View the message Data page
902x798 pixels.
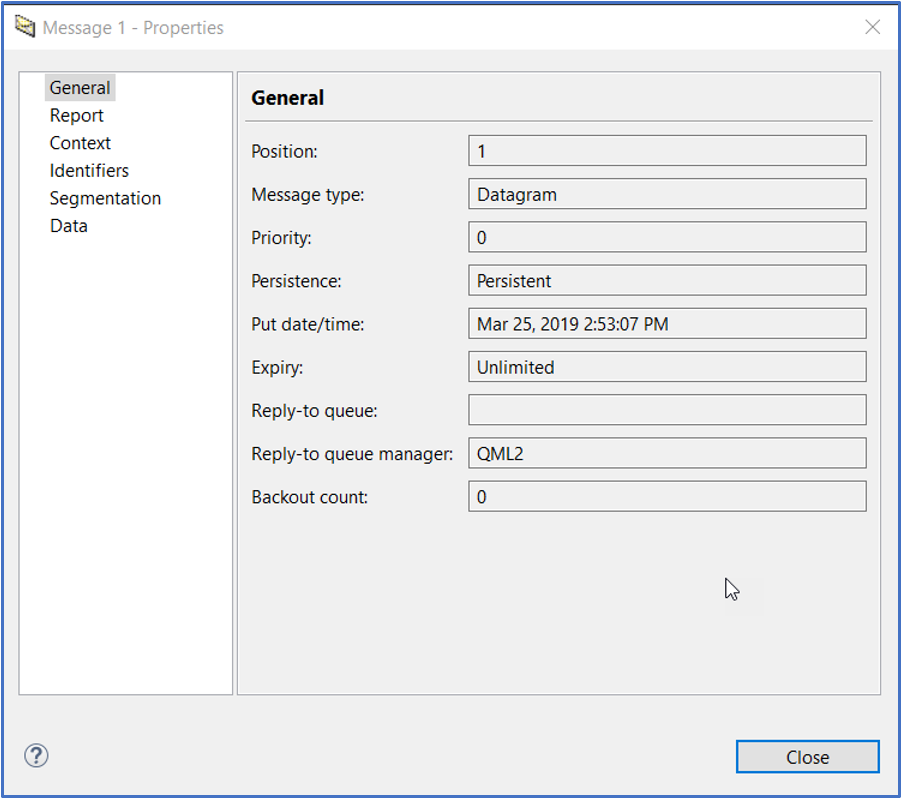pos(69,226)
